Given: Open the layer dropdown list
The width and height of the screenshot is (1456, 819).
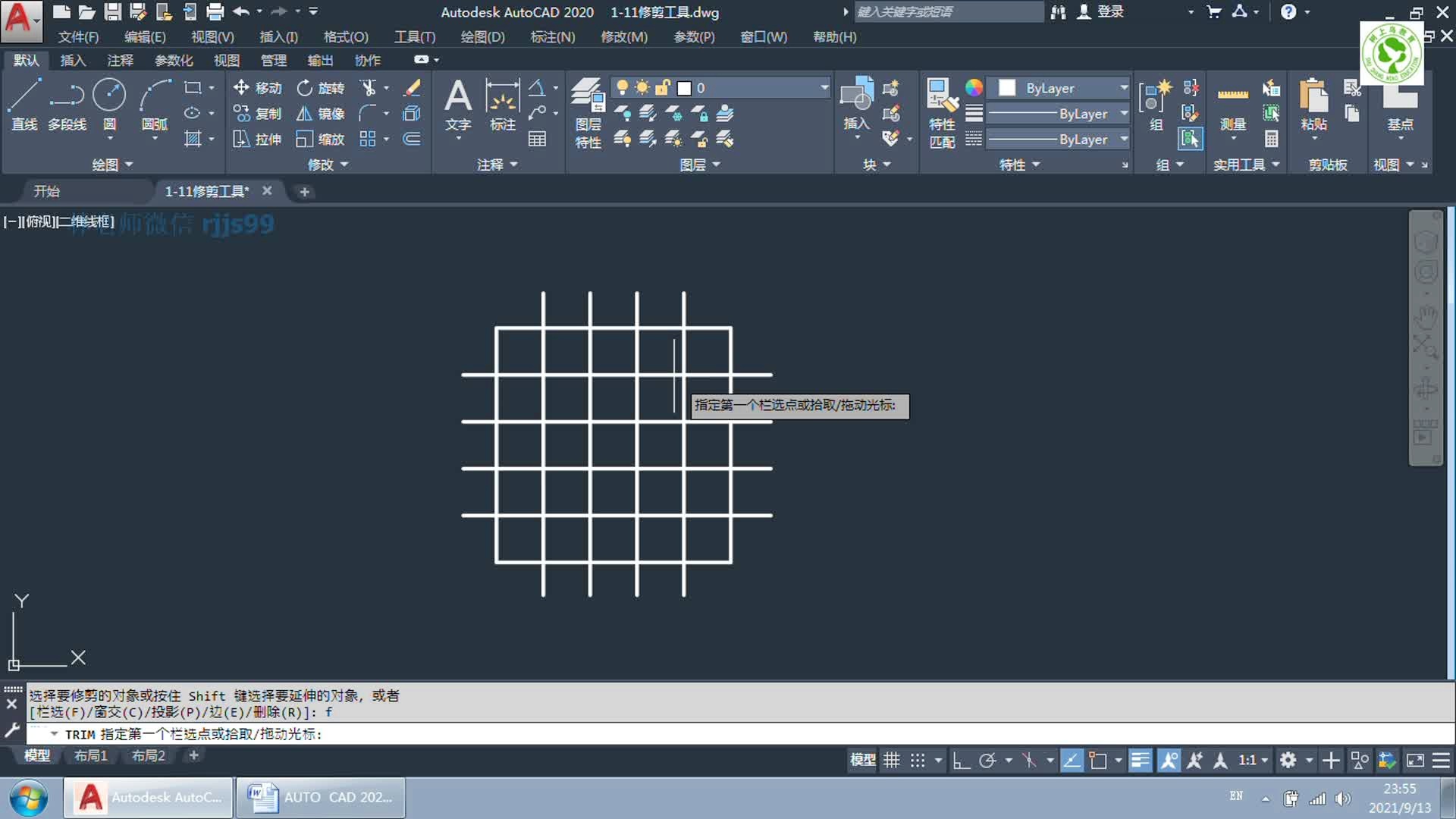Looking at the screenshot, I should [x=824, y=88].
